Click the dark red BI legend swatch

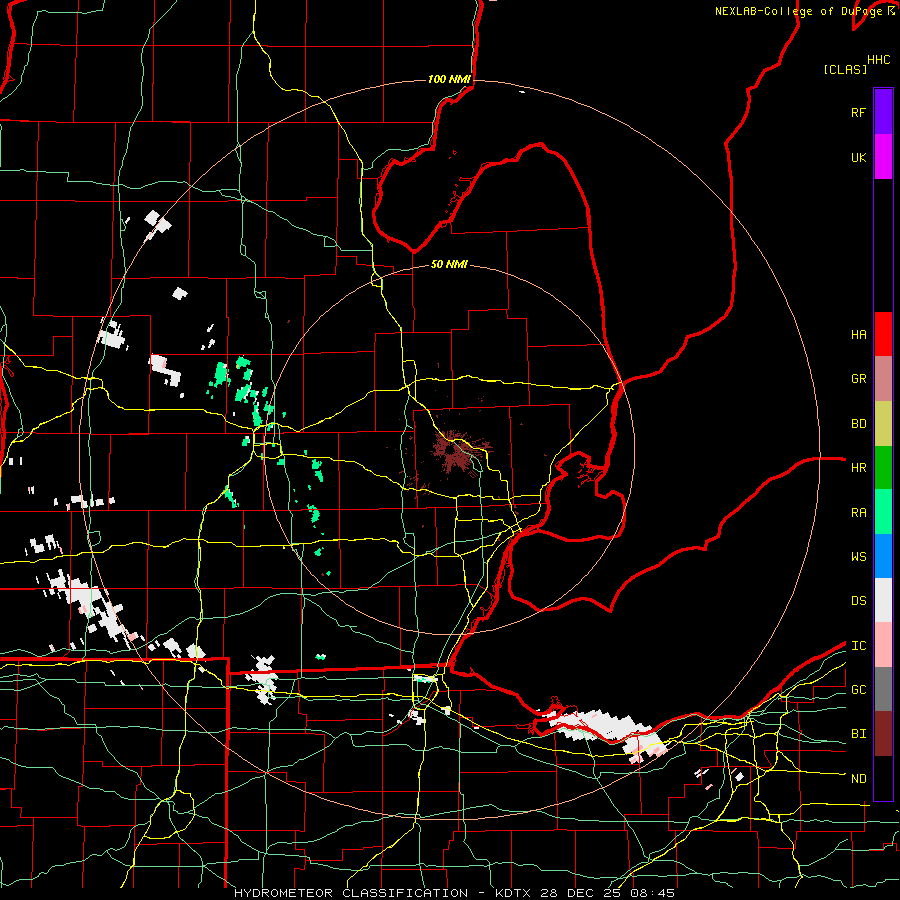883,734
